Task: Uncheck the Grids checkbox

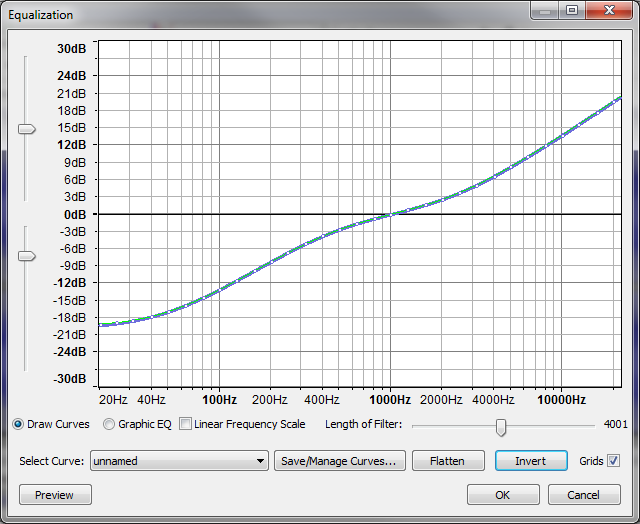Action: (x=613, y=461)
